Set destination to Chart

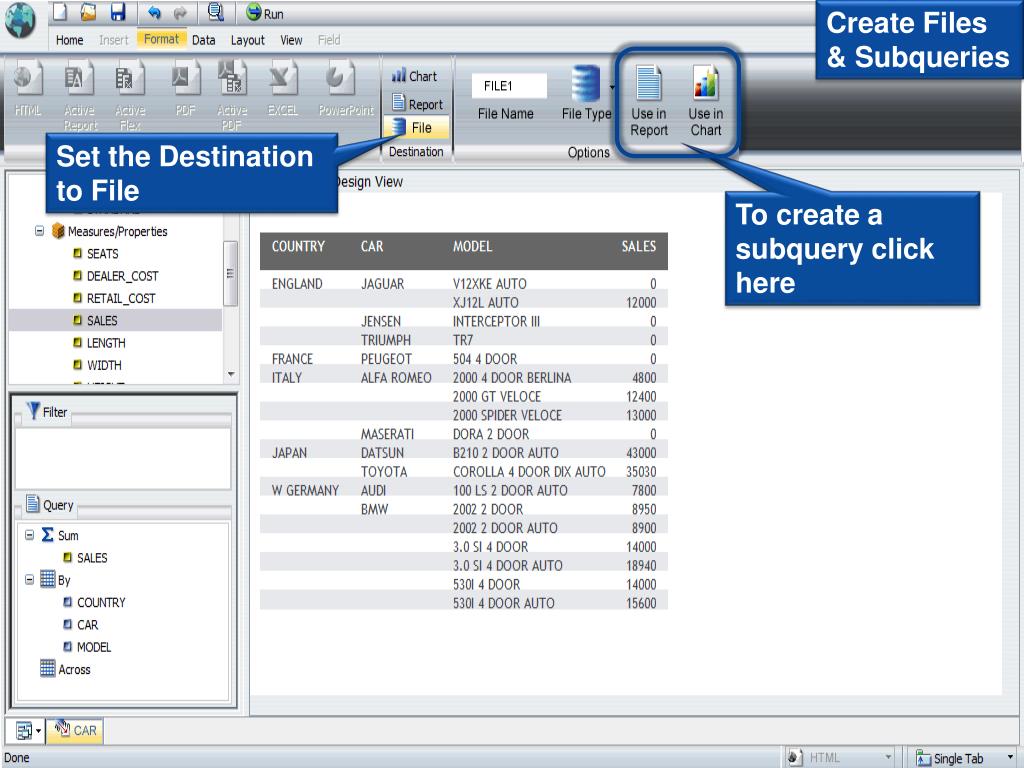point(415,77)
